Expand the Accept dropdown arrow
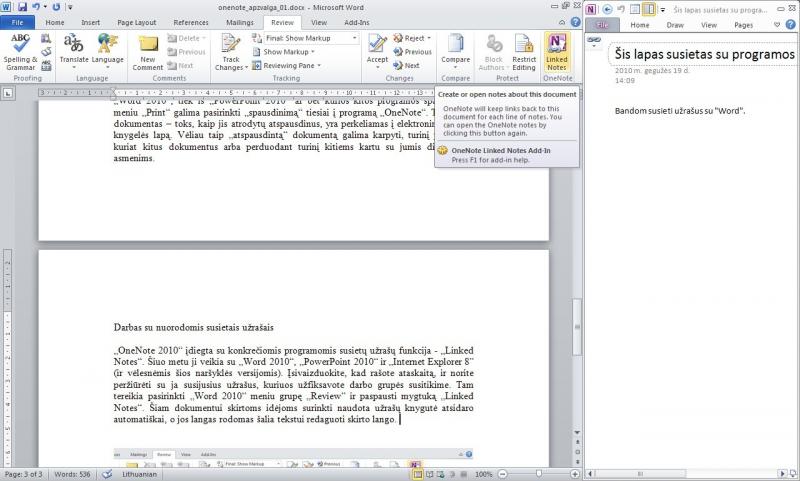 point(377,67)
